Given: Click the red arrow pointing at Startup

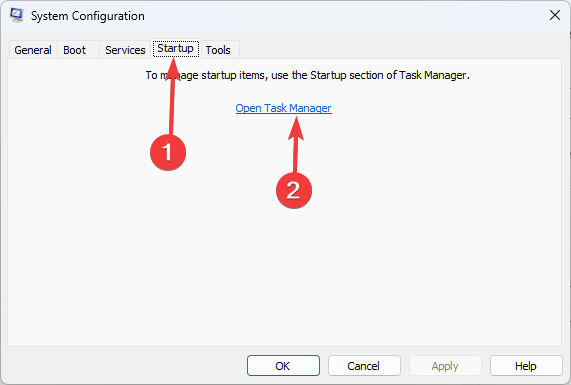Looking at the screenshot, I should pyautogui.click(x=172, y=97).
